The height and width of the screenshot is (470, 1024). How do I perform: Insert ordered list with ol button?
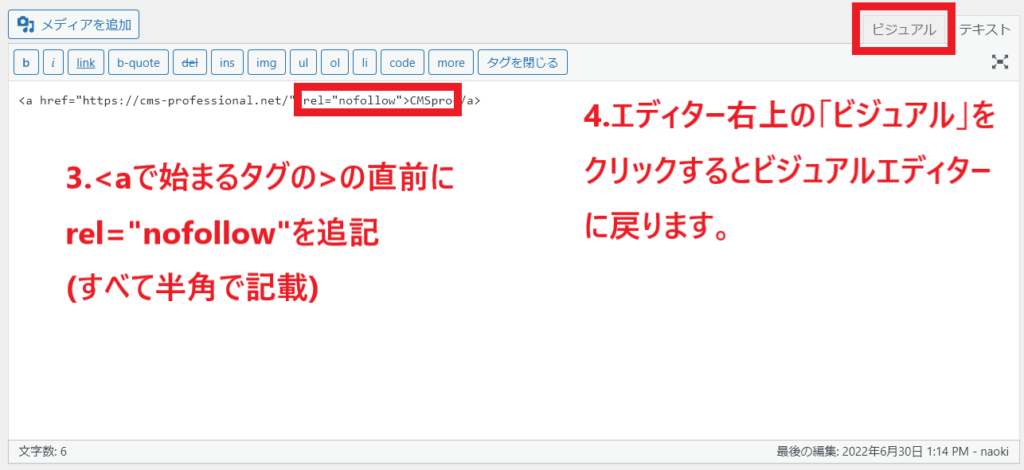[x=334, y=63]
